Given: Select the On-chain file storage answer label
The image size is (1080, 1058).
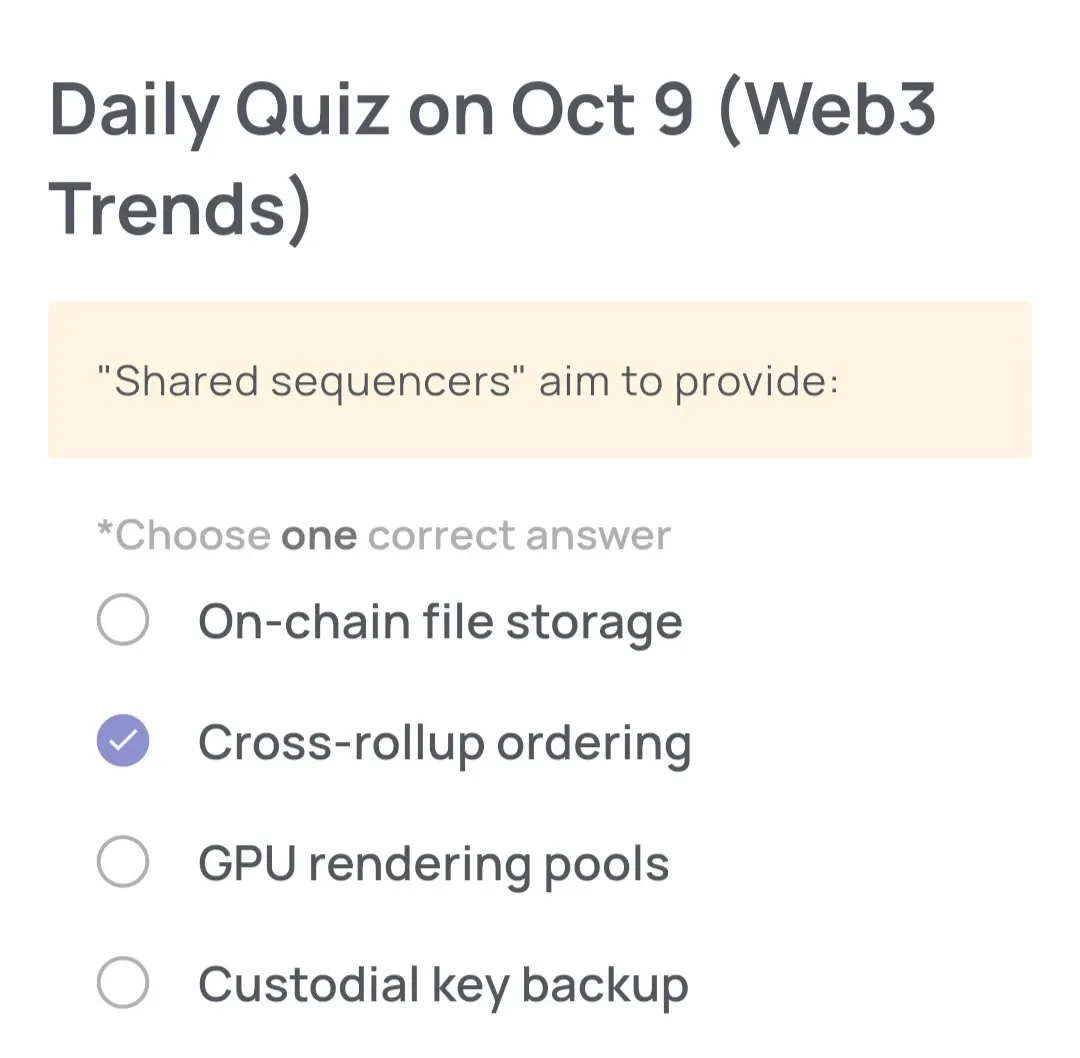Looking at the screenshot, I should point(440,620).
